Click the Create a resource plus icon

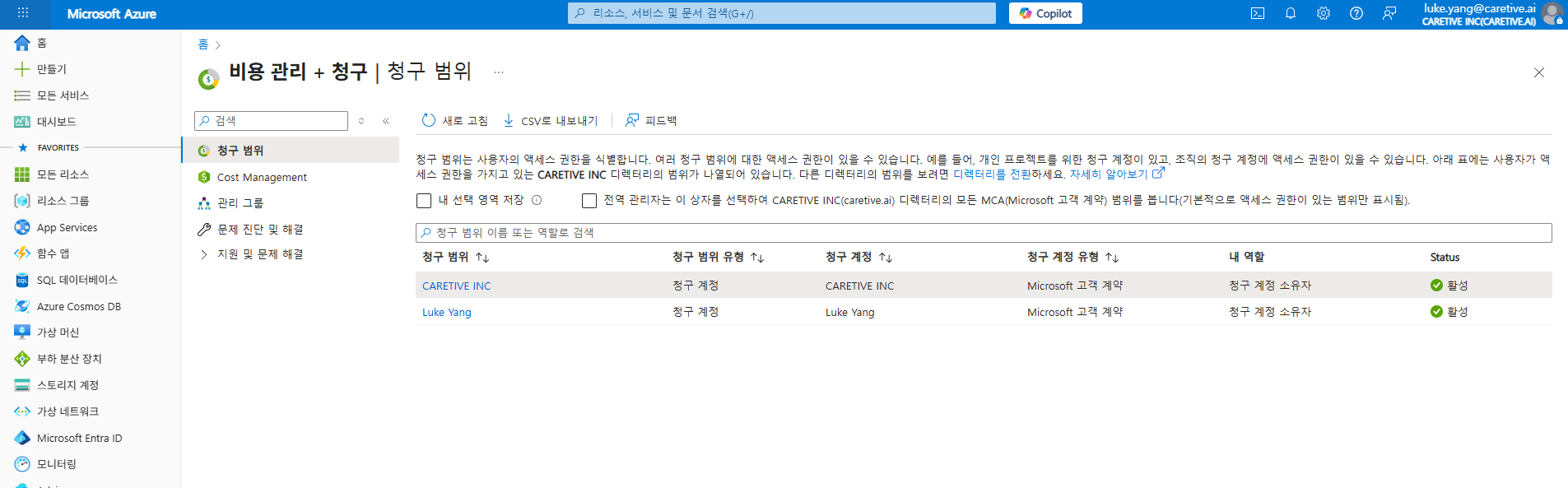coord(22,69)
